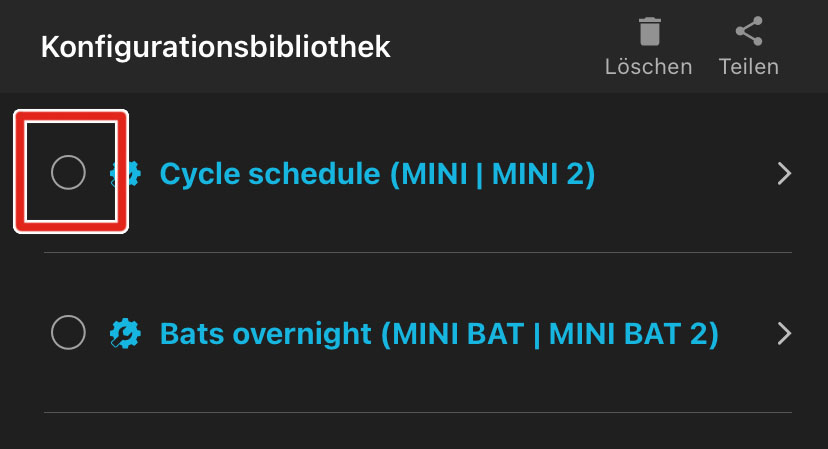The width and height of the screenshot is (828, 449).
Task: Click the "(MINI BAT | MINI BAT 2)" text
Action: click(x=549, y=333)
